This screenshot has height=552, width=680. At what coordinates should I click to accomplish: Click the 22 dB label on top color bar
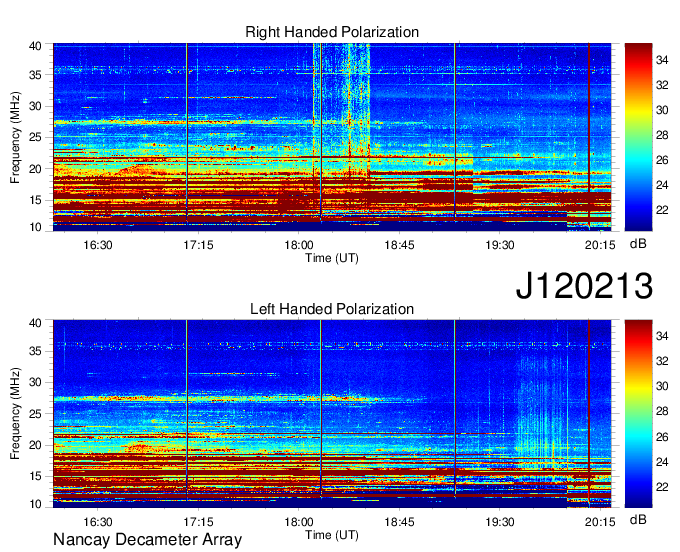coord(662,210)
